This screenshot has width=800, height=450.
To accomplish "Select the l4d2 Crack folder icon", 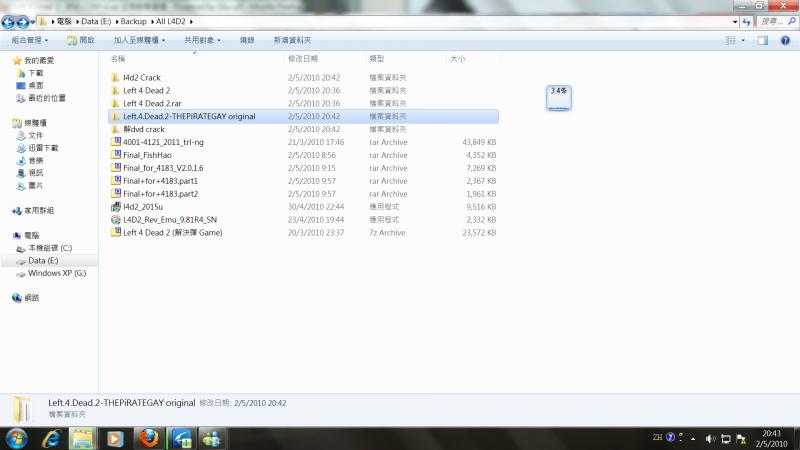I will click(115, 78).
